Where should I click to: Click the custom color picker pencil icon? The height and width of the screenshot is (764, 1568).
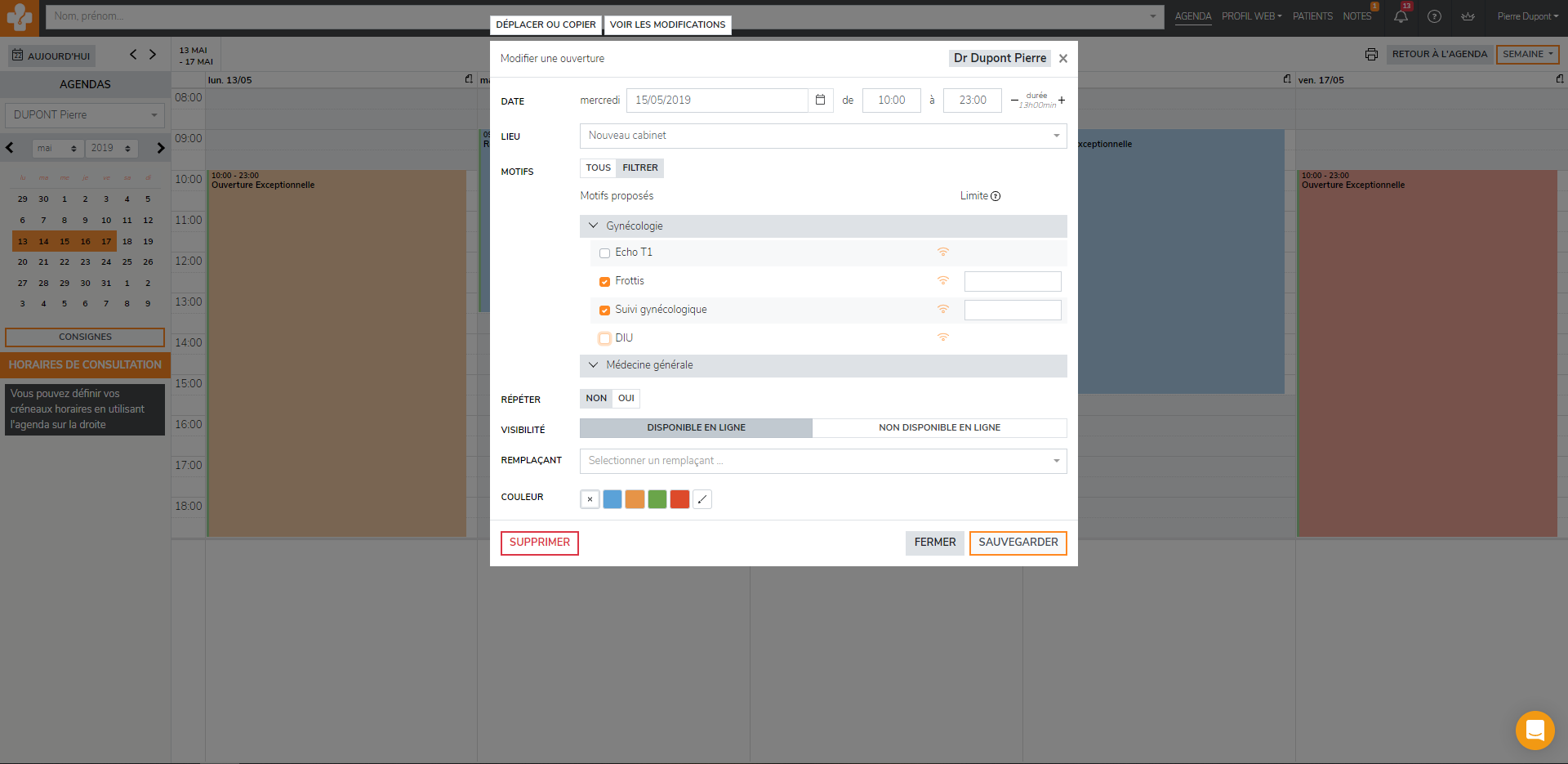tap(702, 499)
